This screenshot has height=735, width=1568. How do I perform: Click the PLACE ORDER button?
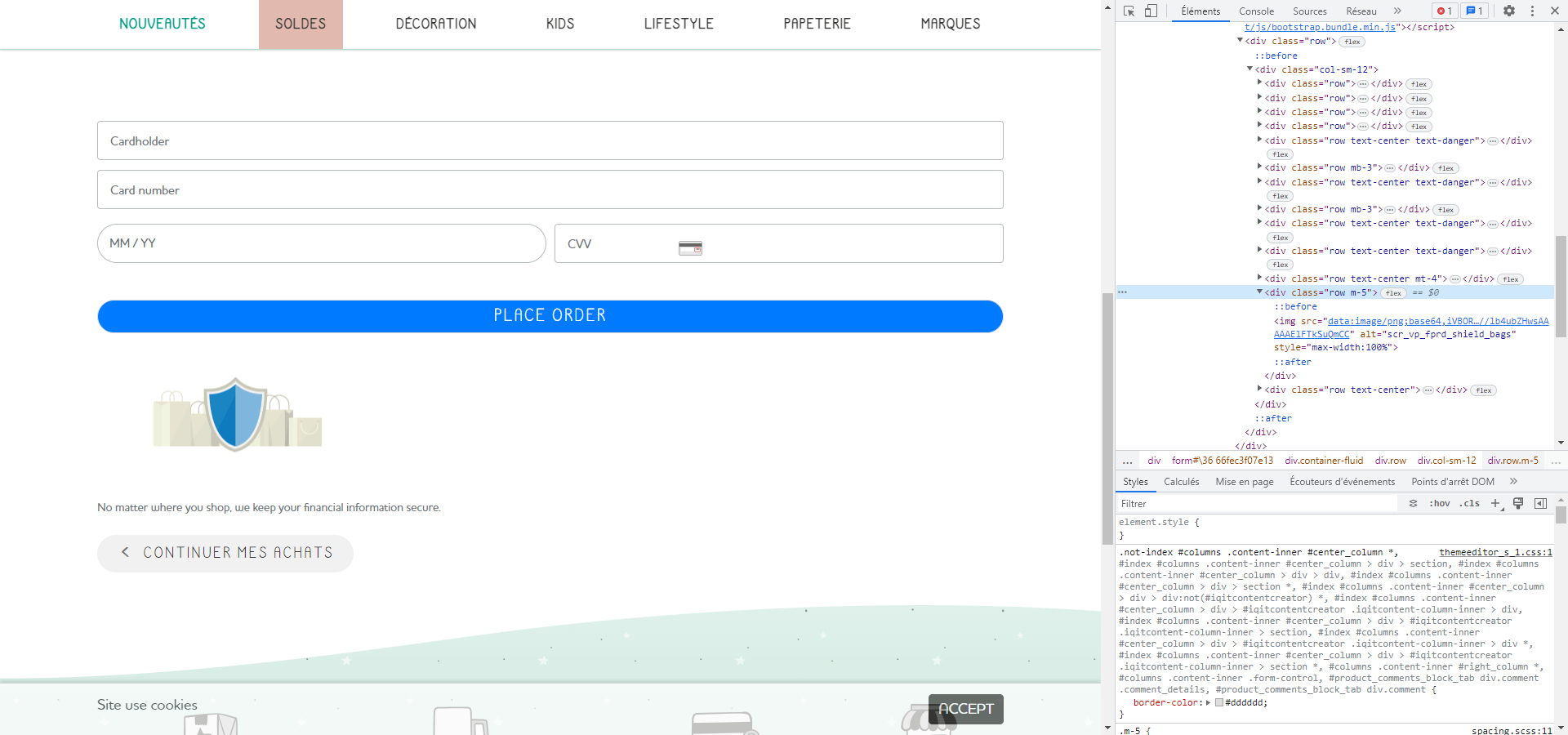tap(550, 316)
